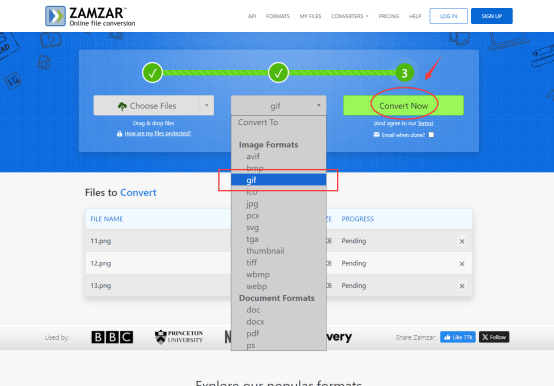Open the Pricing page in navigation
The width and height of the screenshot is (554, 386).
(389, 16)
